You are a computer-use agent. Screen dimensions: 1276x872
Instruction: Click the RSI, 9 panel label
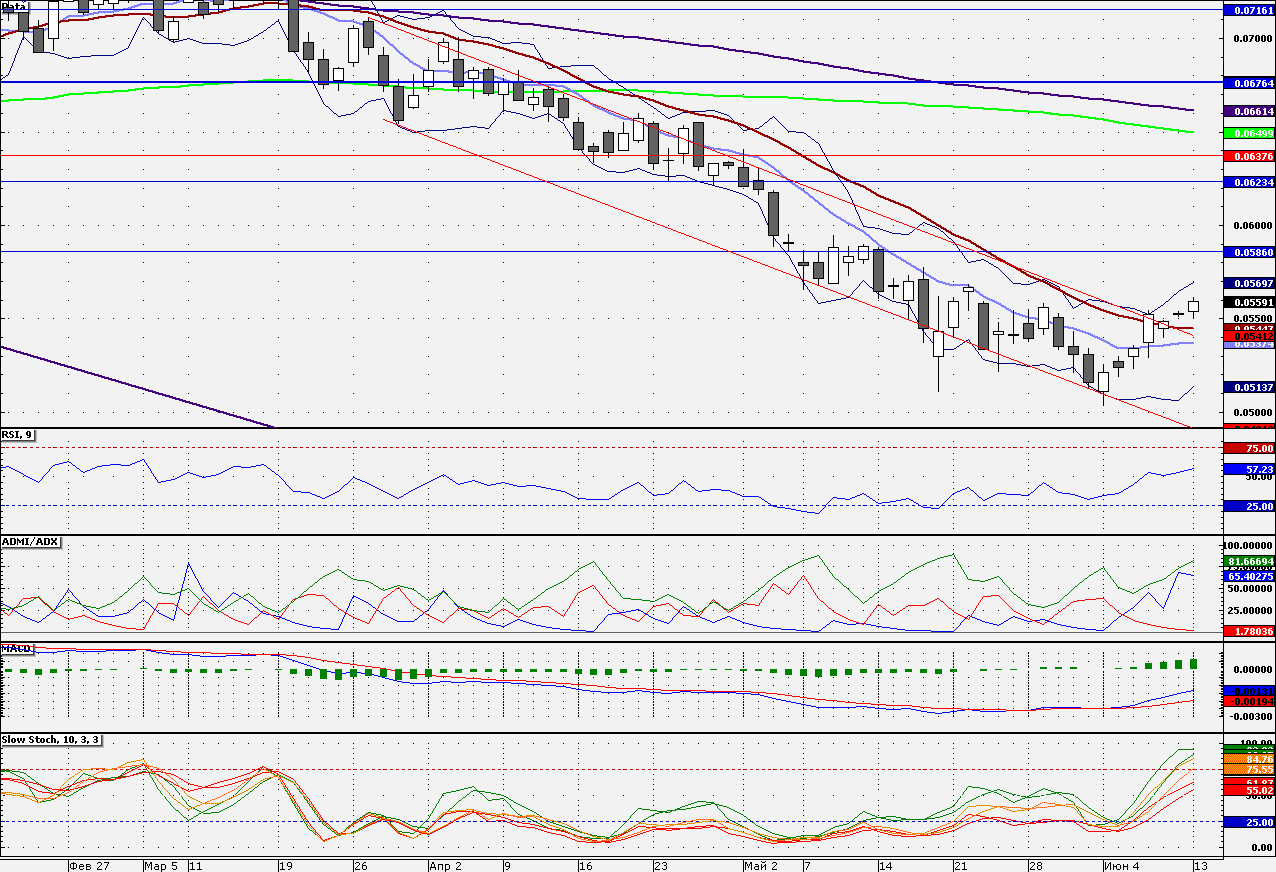(x=17, y=435)
